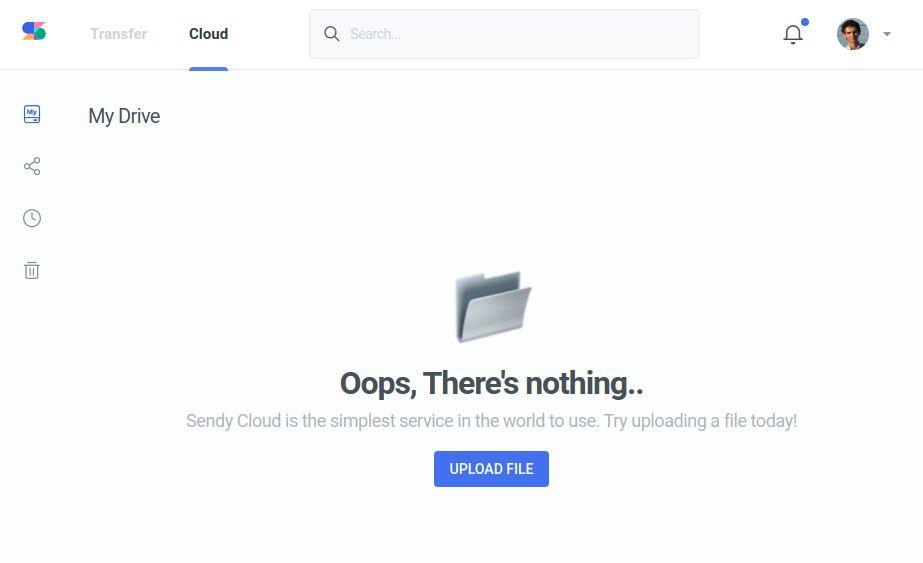Viewport: 923px width, 563px height.
Task: Show recent files via clock icon
Action: click(32, 218)
